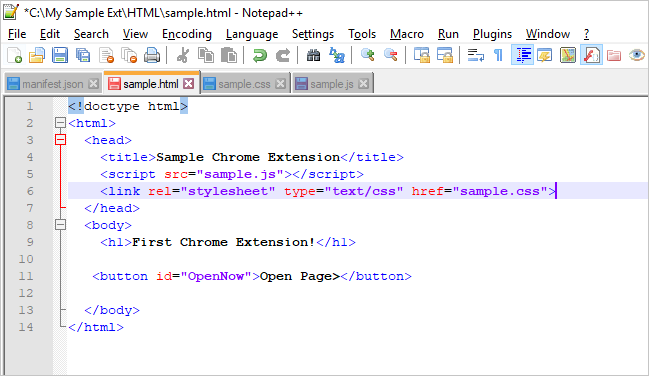Click the title text Sample Chrome Extension
649x376 pixels.
pos(248,157)
